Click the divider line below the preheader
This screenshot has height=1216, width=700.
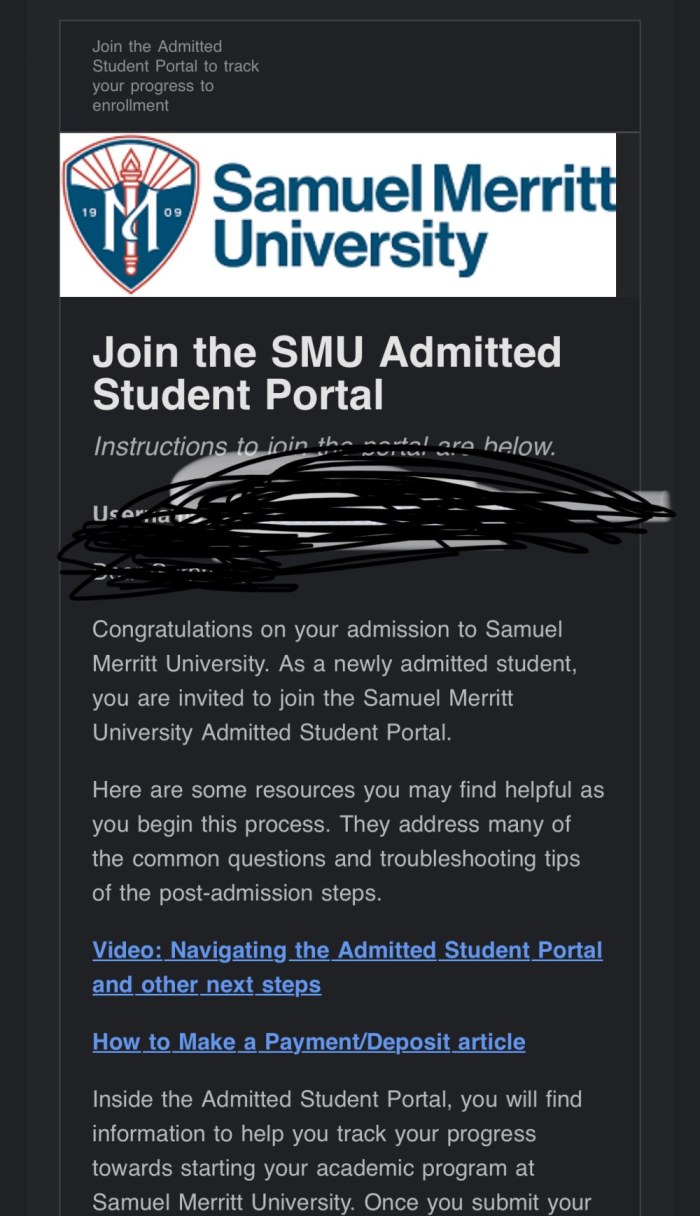click(x=349, y=132)
